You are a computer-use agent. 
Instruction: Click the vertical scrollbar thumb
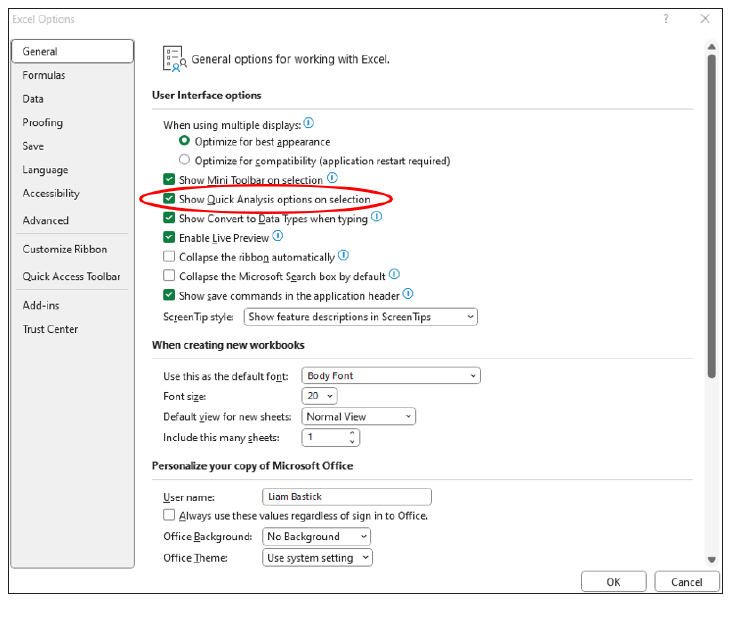pos(711,216)
